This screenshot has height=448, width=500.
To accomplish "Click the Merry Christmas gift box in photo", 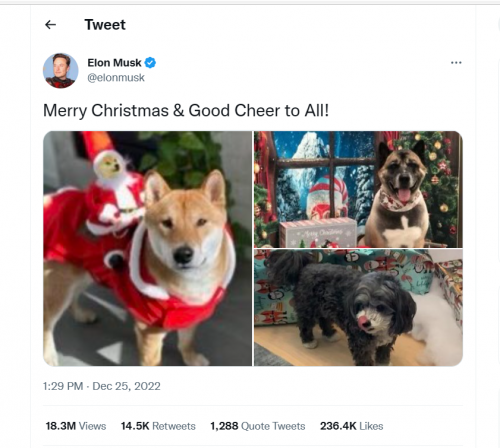I will click(x=318, y=232).
